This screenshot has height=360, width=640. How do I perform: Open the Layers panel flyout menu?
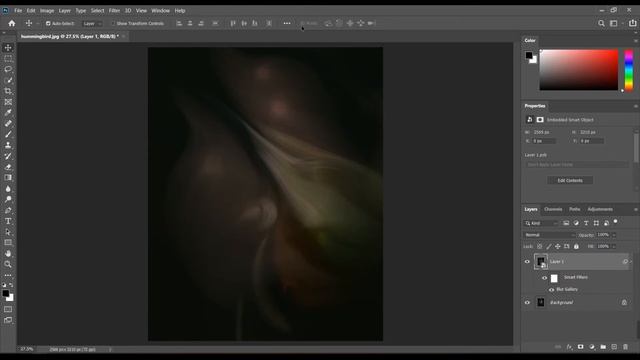tap(636, 209)
